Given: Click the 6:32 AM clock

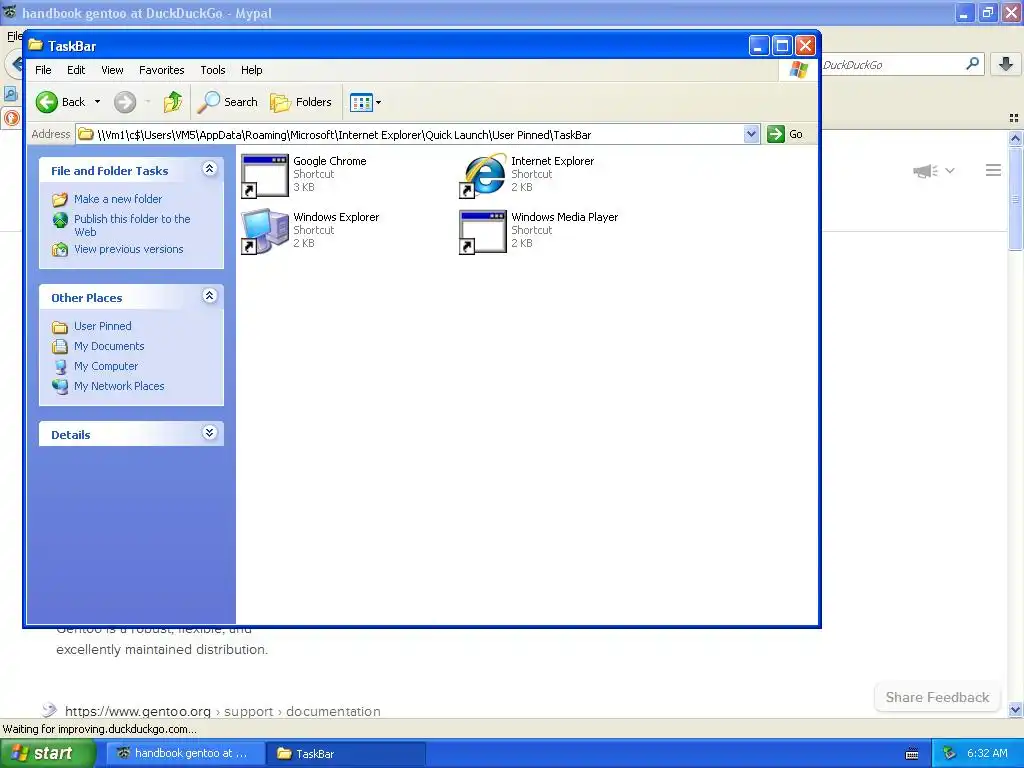Looking at the screenshot, I should click(x=987, y=754).
